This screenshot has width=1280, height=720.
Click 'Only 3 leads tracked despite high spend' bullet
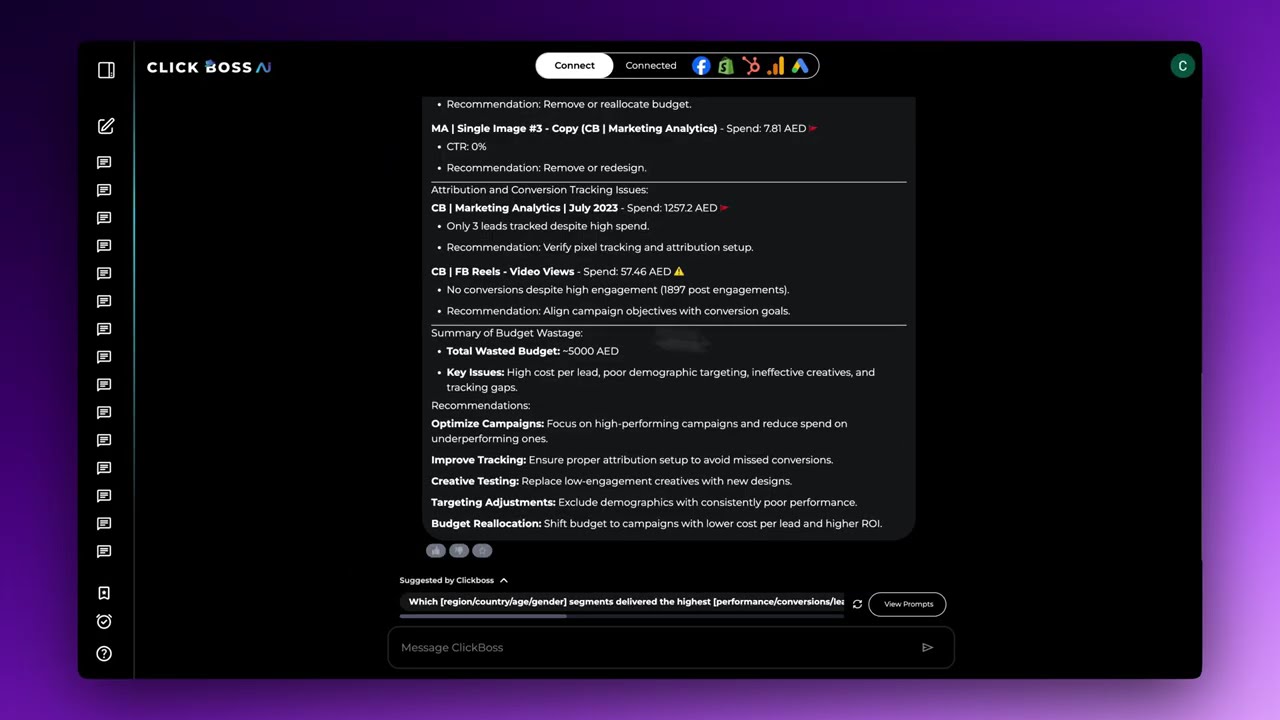click(x=547, y=226)
